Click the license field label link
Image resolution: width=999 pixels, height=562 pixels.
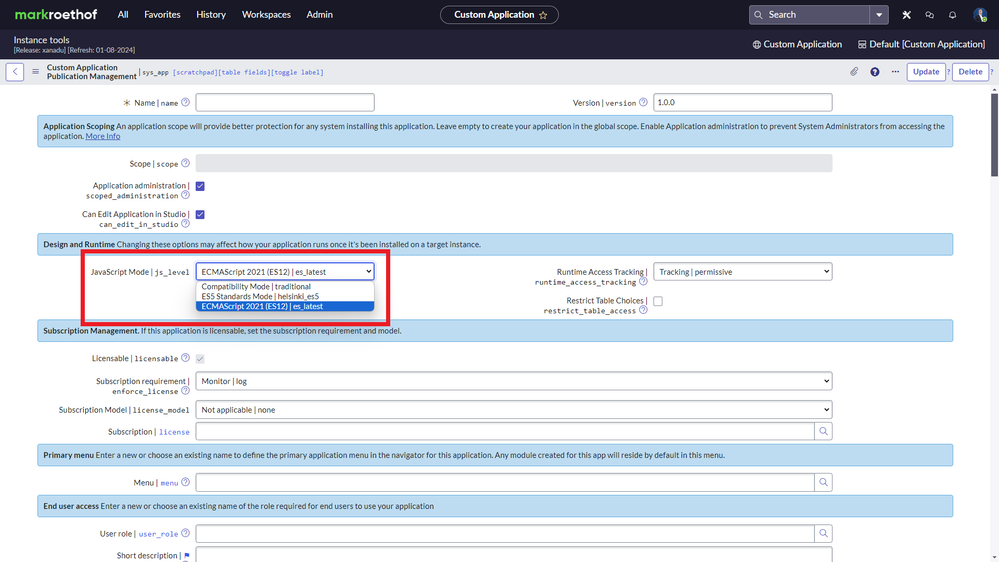click(x=174, y=432)
